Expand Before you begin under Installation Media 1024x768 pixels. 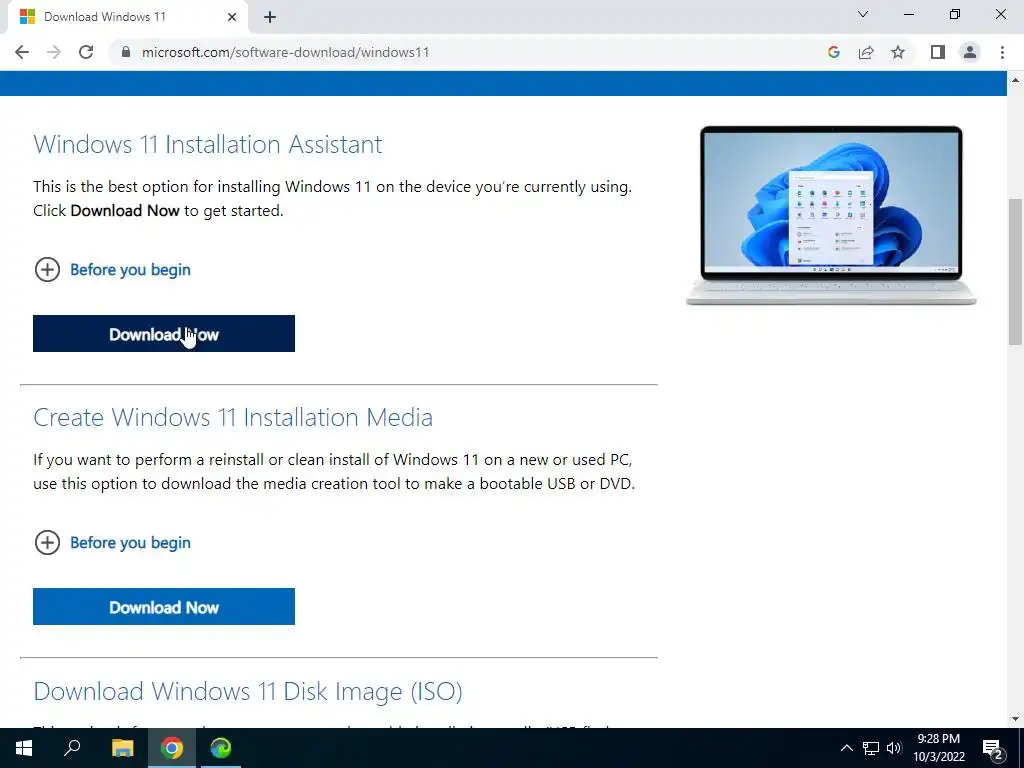coord(112,543)
